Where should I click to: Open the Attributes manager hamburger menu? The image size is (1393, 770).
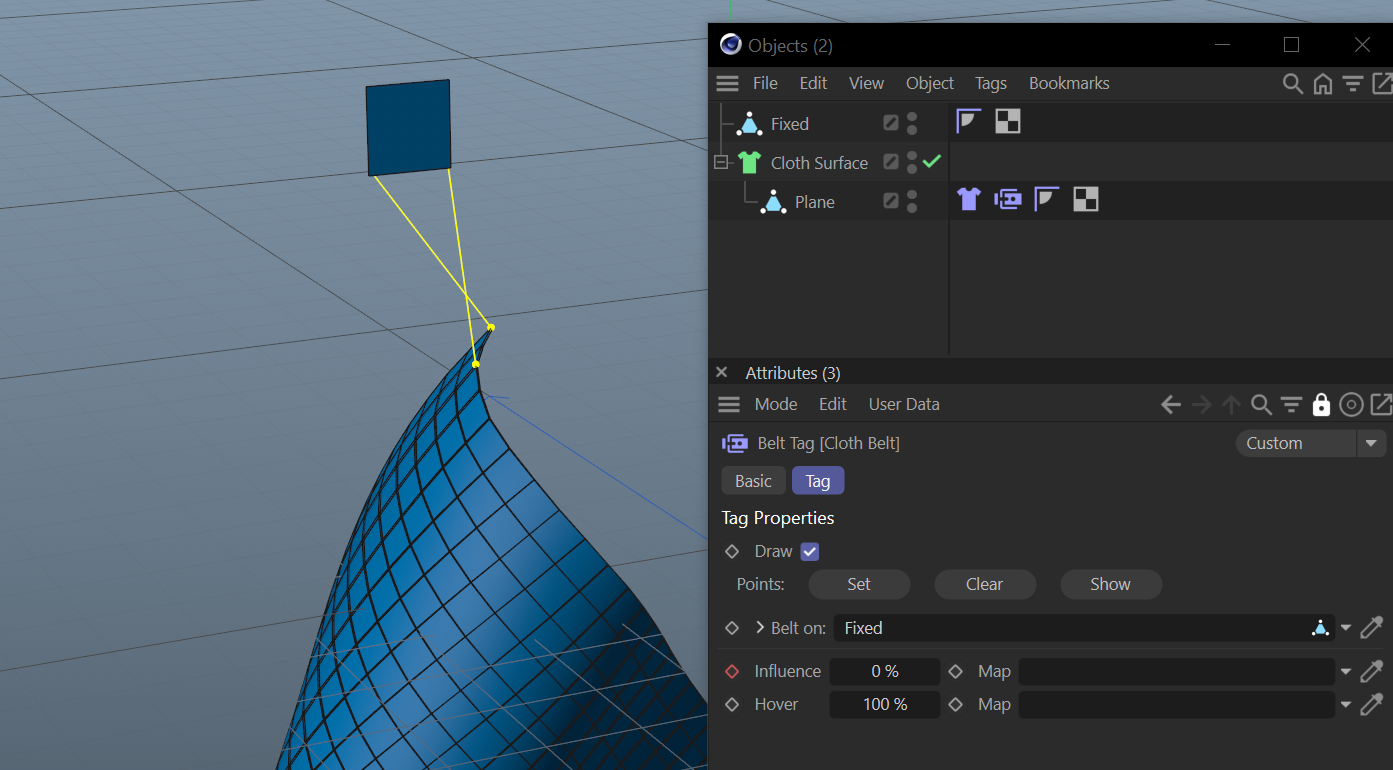click(729, 404)
